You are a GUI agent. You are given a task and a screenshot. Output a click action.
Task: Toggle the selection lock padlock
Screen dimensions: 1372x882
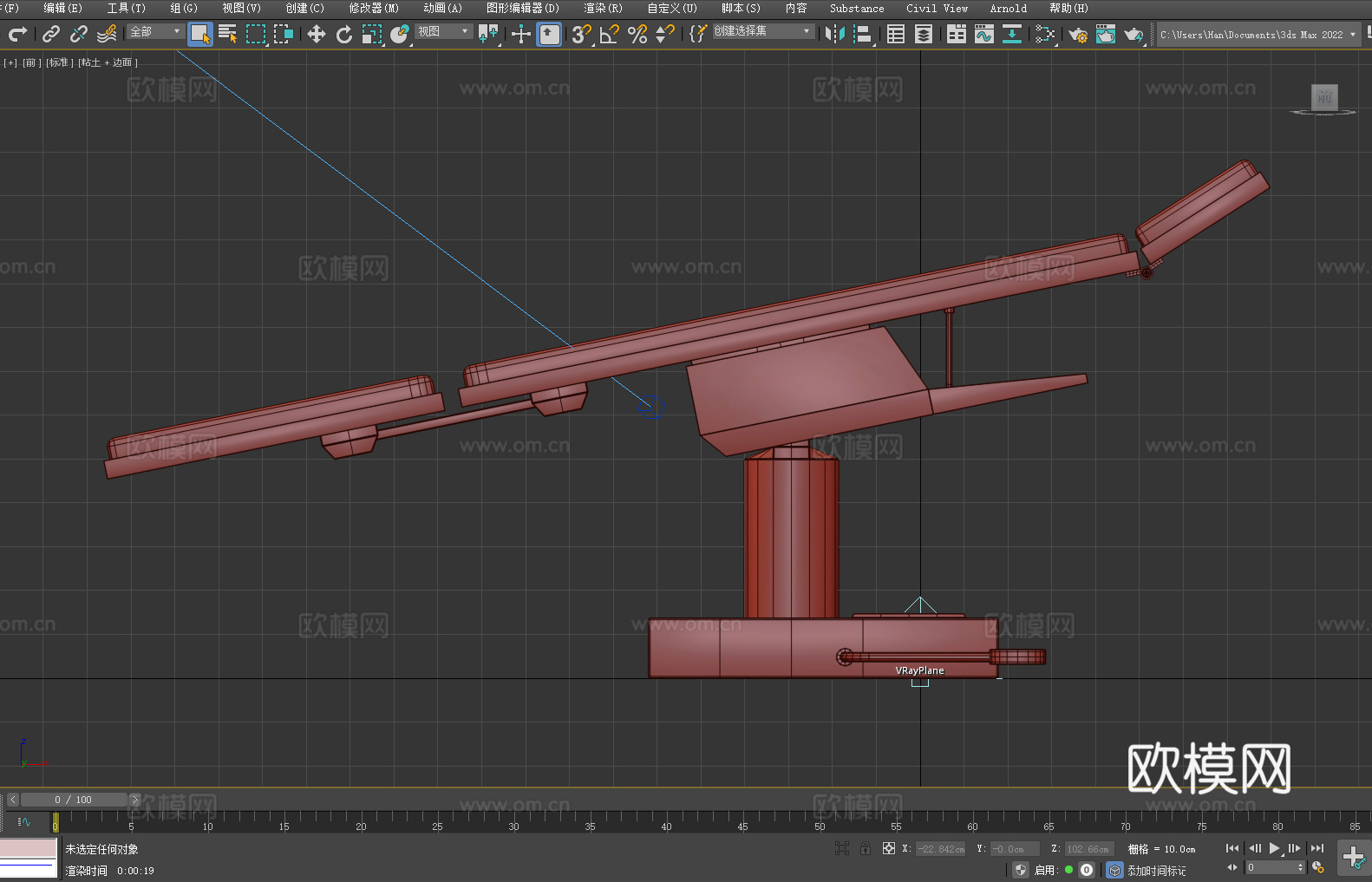866,848
